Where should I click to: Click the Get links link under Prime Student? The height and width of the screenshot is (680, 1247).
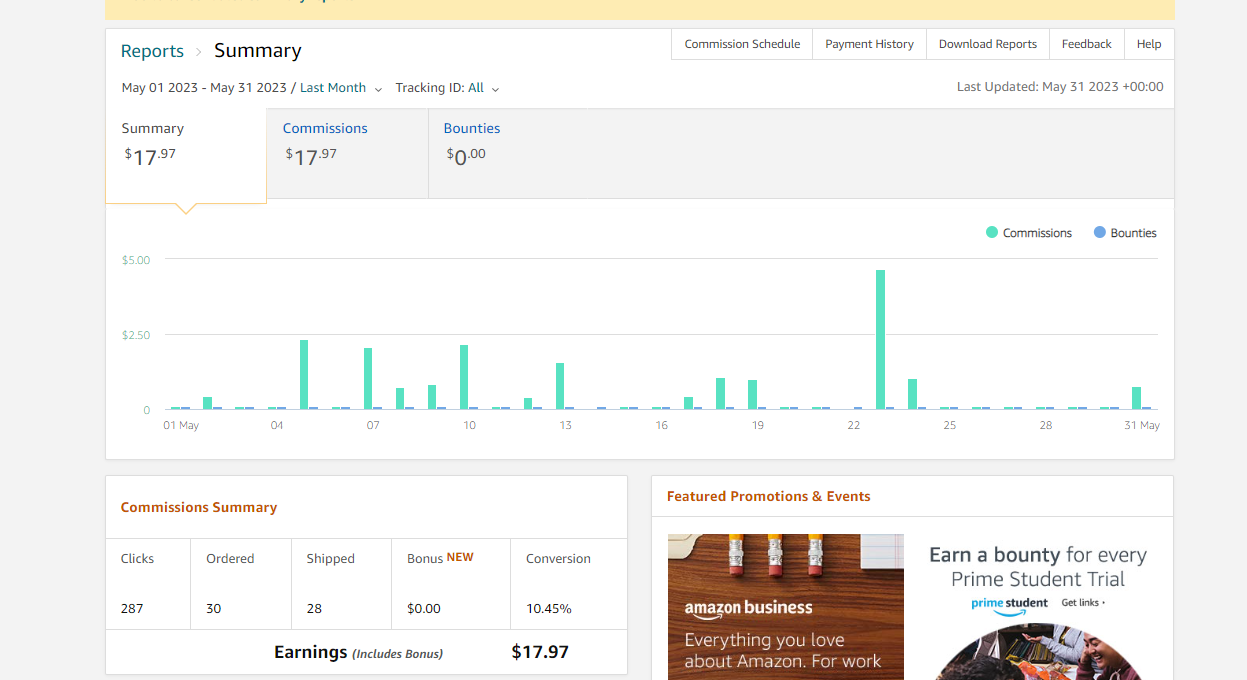tap(1083, 603)
